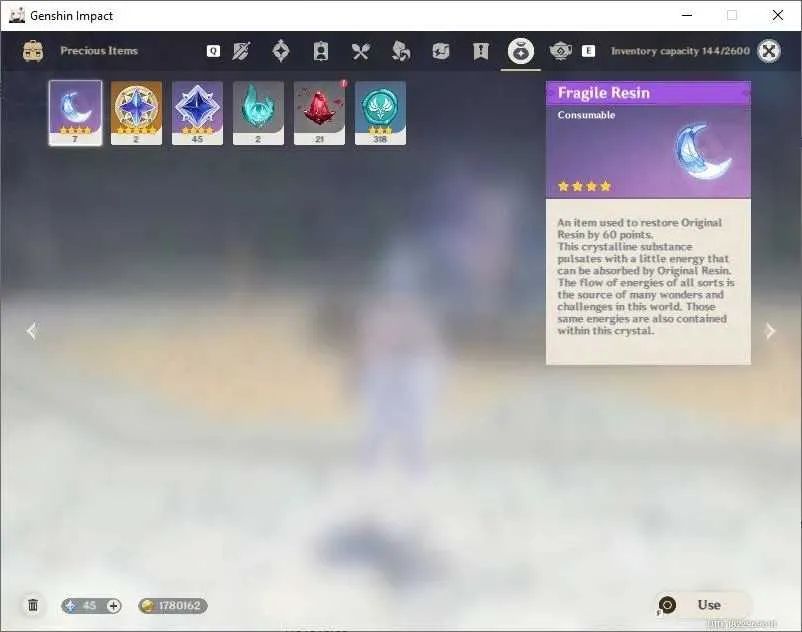
Task: Open the Character Development Items tab
Action: point(321,51)
